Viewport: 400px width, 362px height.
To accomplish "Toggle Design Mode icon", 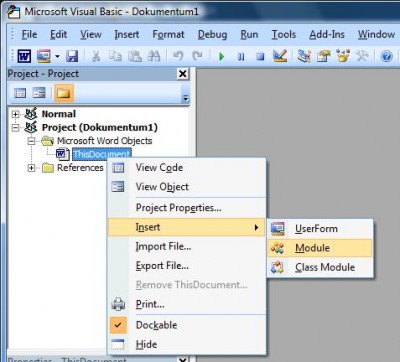I will 280,56.
